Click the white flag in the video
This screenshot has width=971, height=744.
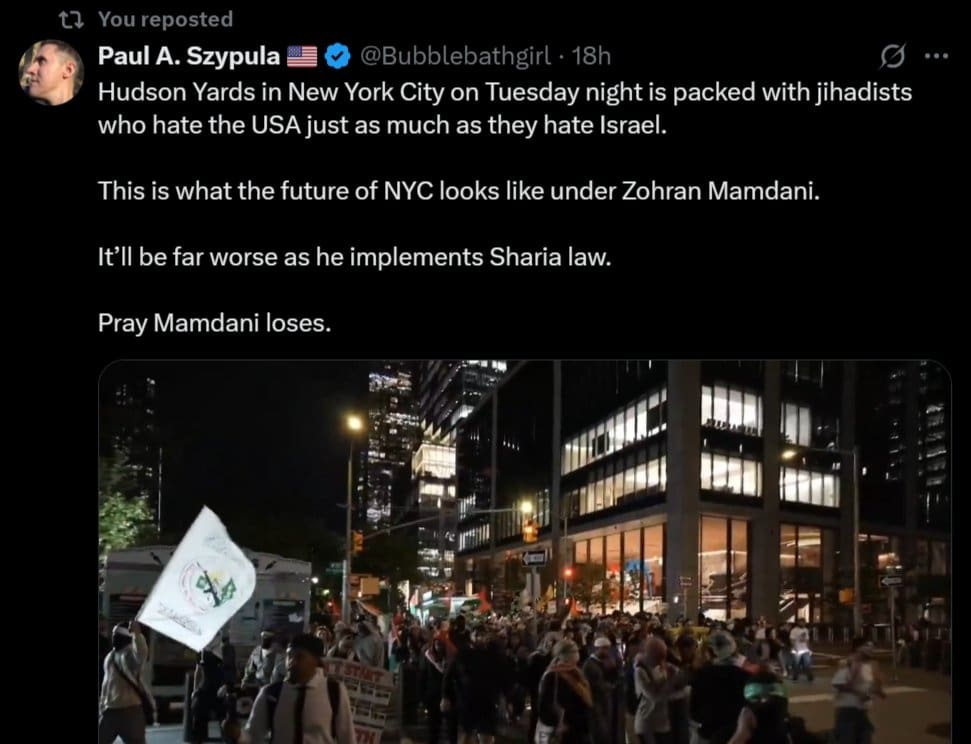(x=196, y=579)
